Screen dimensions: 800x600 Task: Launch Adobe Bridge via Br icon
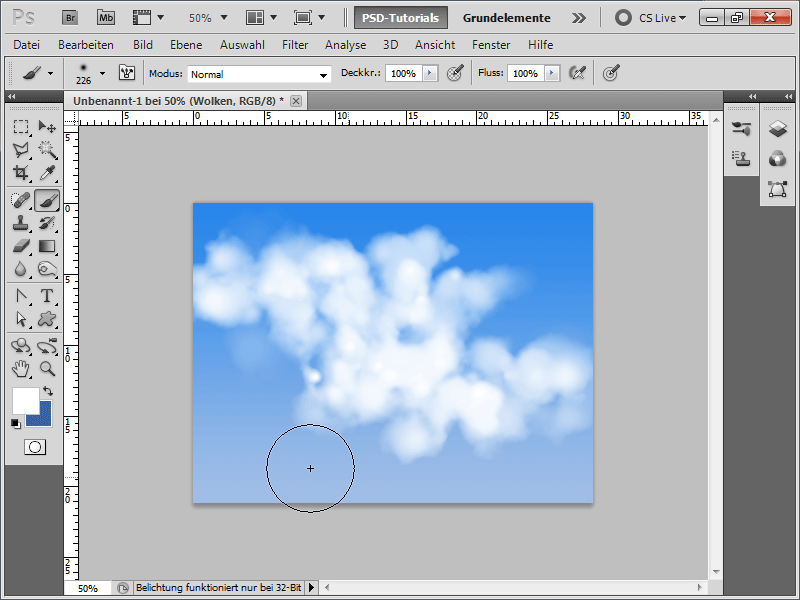70,18
